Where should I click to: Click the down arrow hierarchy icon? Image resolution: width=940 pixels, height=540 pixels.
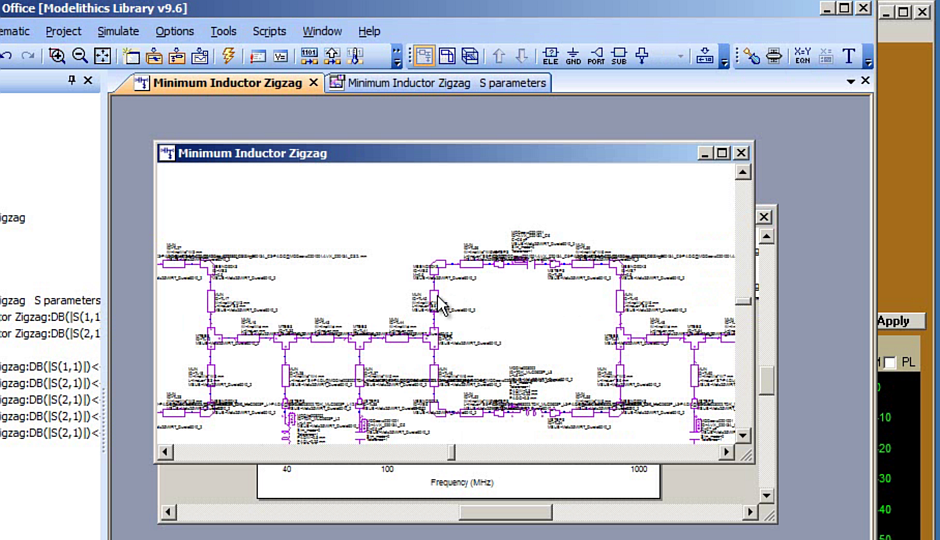pos(522,56)
